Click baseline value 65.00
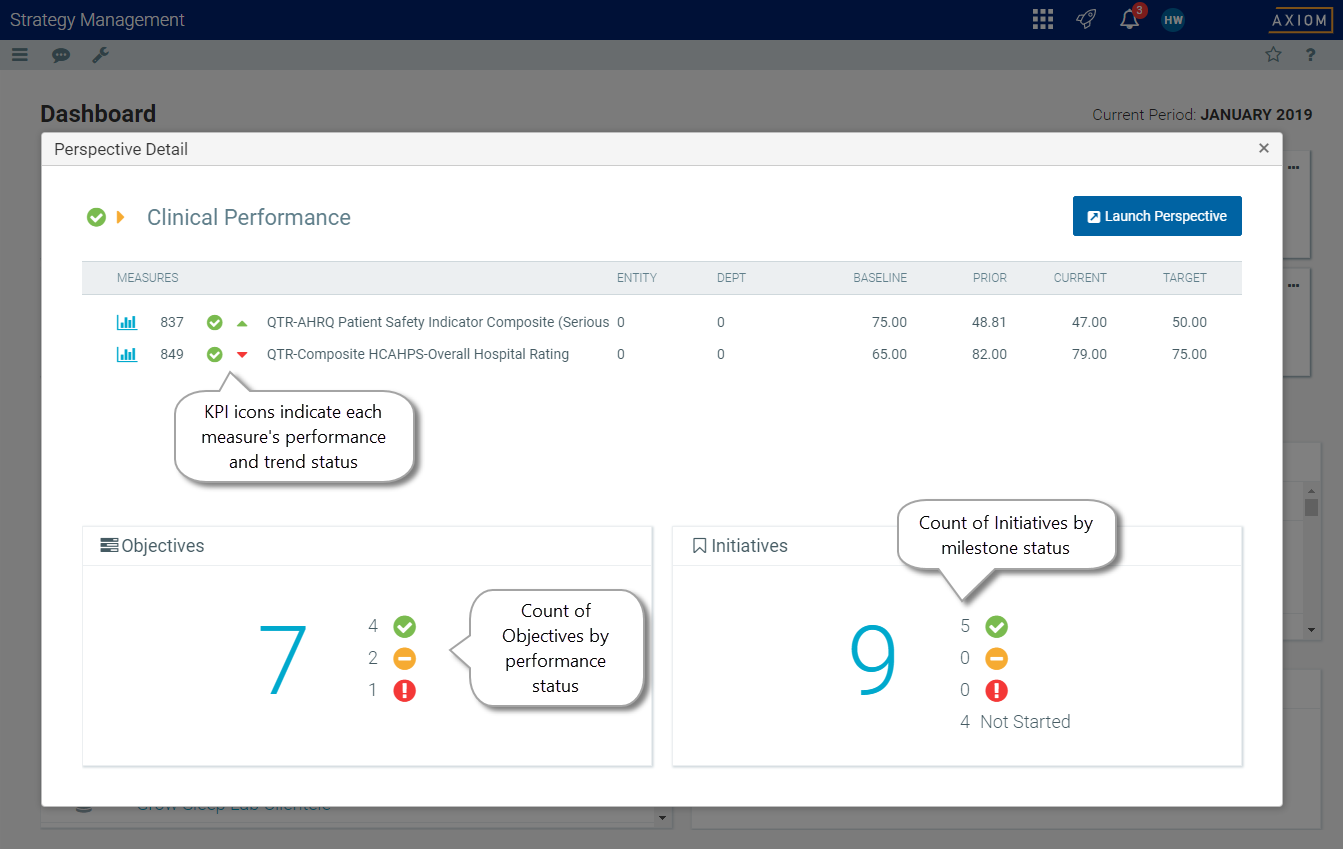The height and width of the screenshot is (849, 1343). (x=890, y=354)
